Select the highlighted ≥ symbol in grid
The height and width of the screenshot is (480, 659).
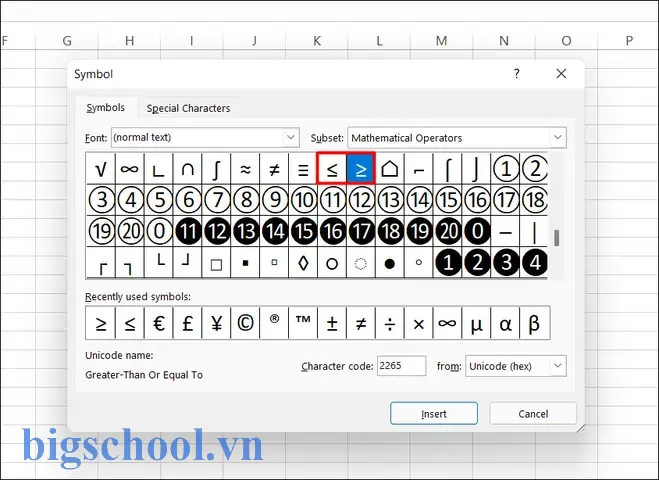361,169
